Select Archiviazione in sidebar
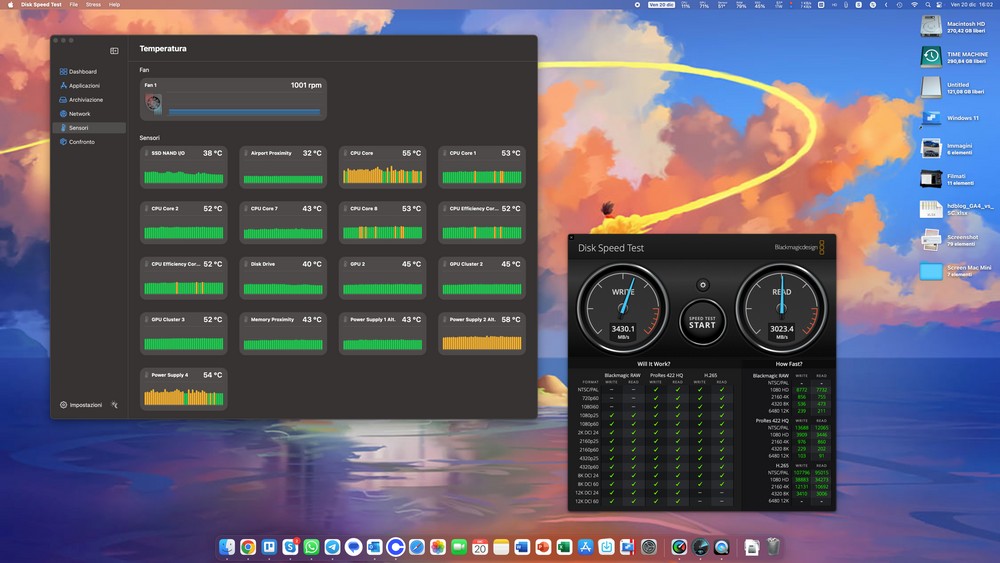 (85, 100)
